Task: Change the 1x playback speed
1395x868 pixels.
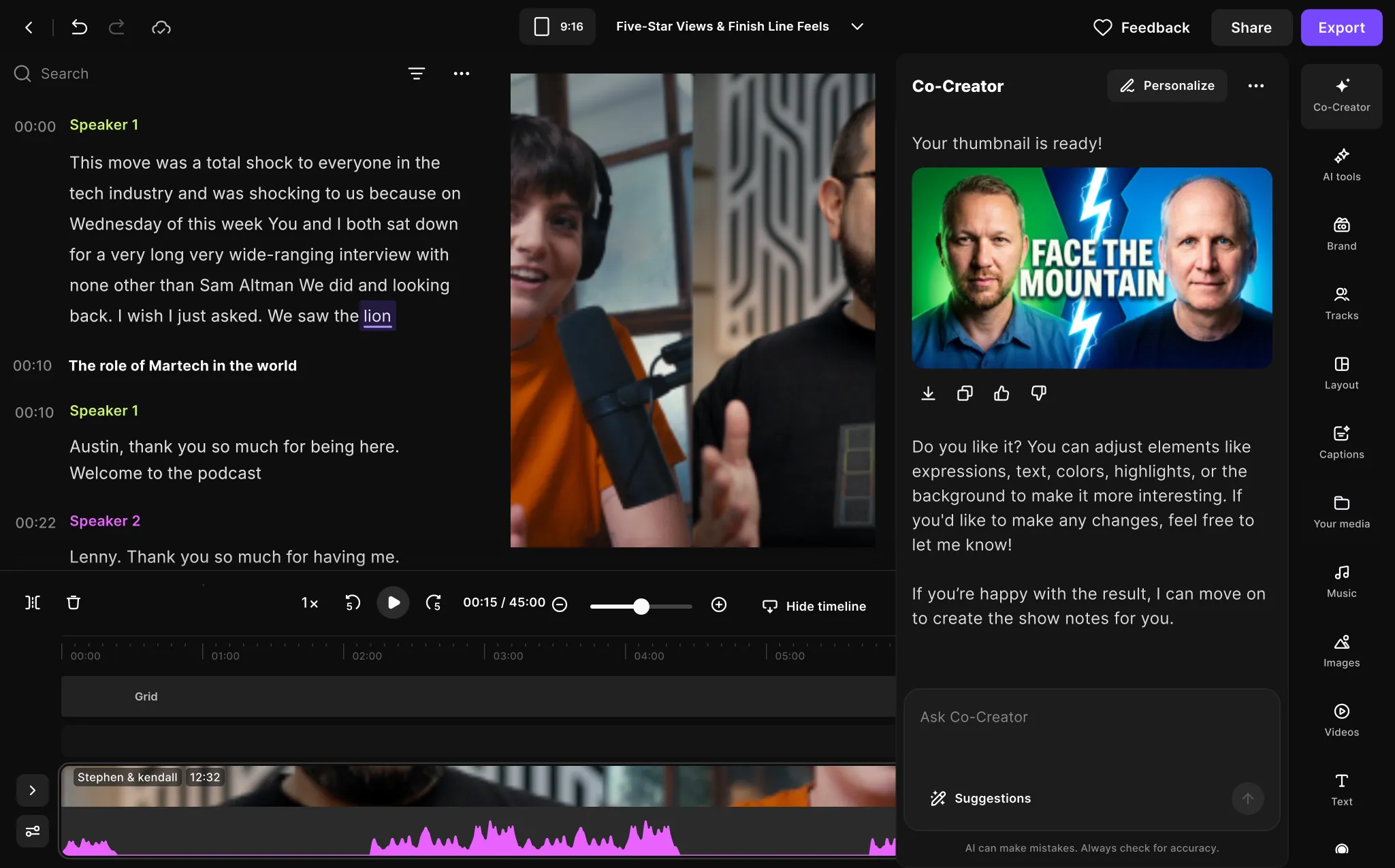Action: (310, 603)
